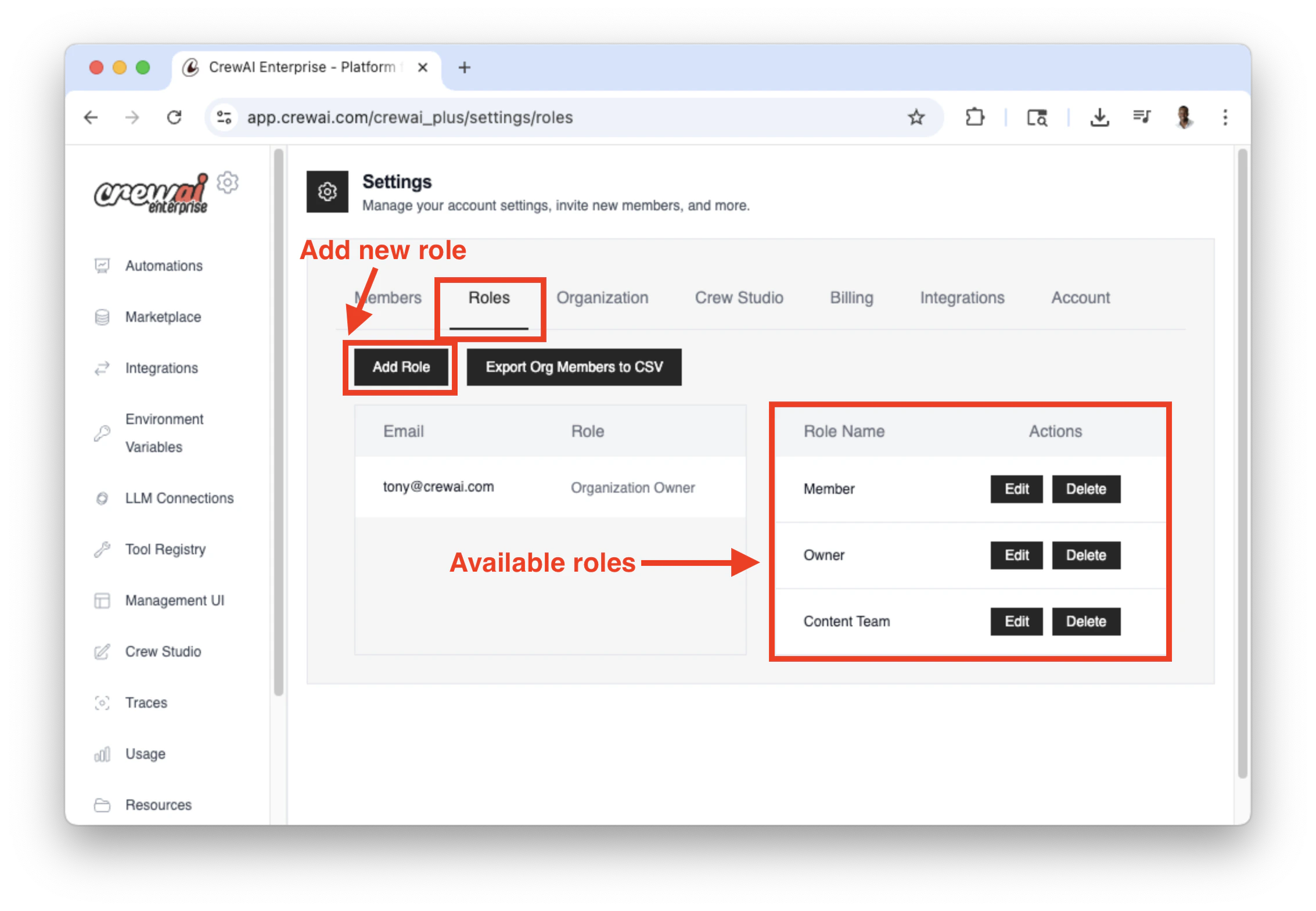This screenshot has height=911, width=1316.
Task: Click gear icon beside CrewAI logo
Action: [x=228, y=183]
